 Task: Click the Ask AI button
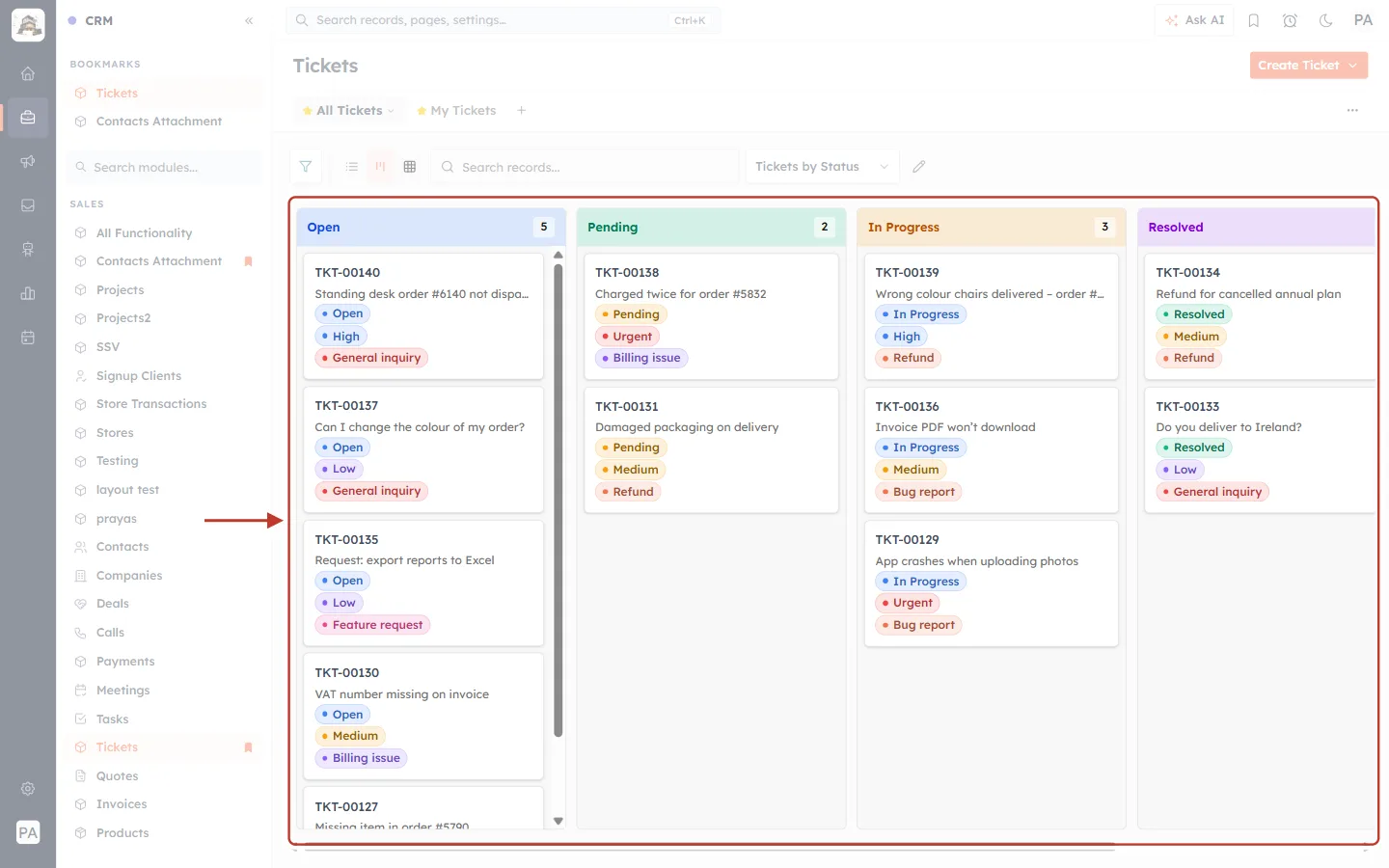(x=1194, y=20)
